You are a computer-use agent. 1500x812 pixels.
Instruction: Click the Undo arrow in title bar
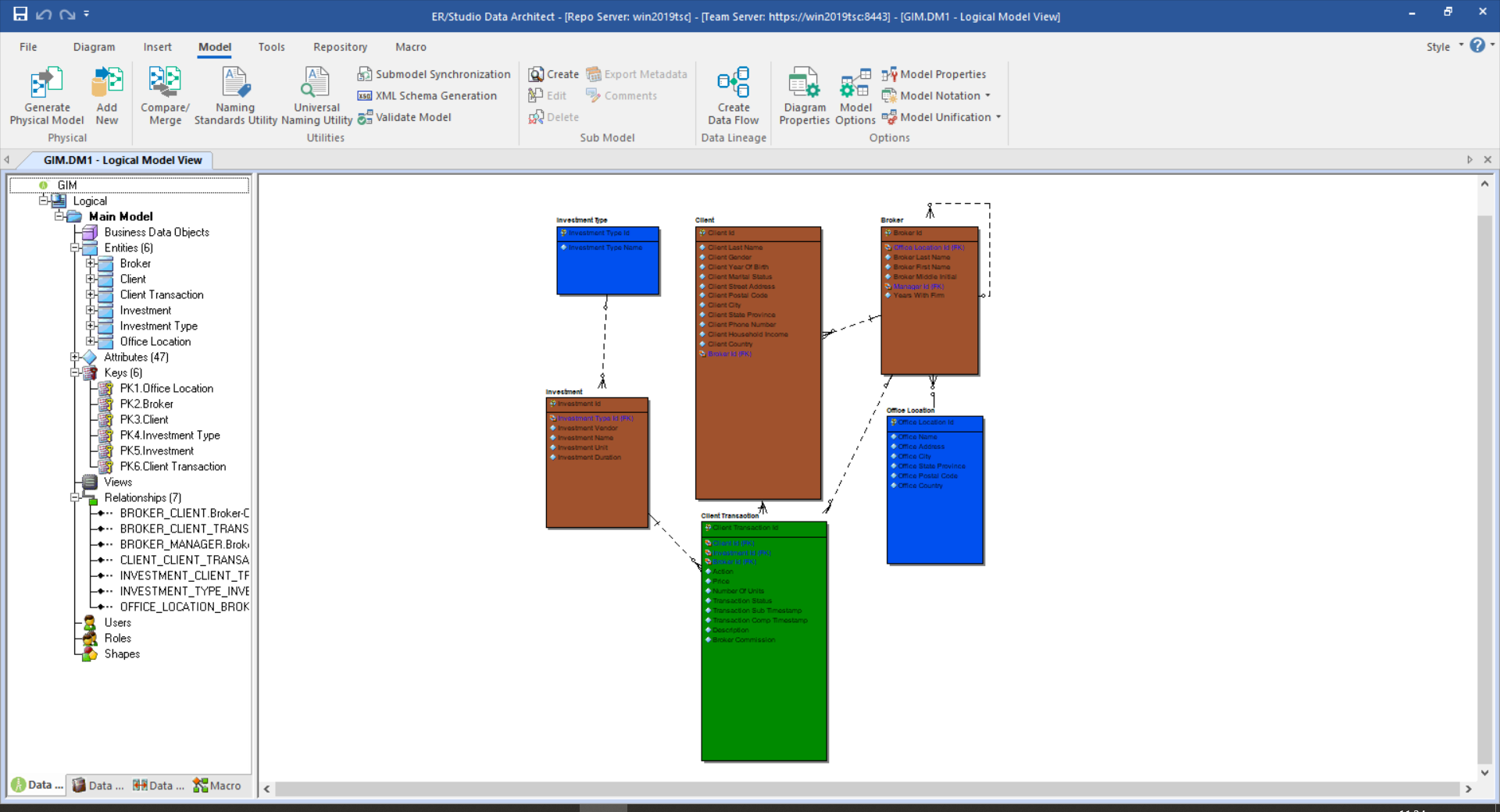(x=43, y=14)
